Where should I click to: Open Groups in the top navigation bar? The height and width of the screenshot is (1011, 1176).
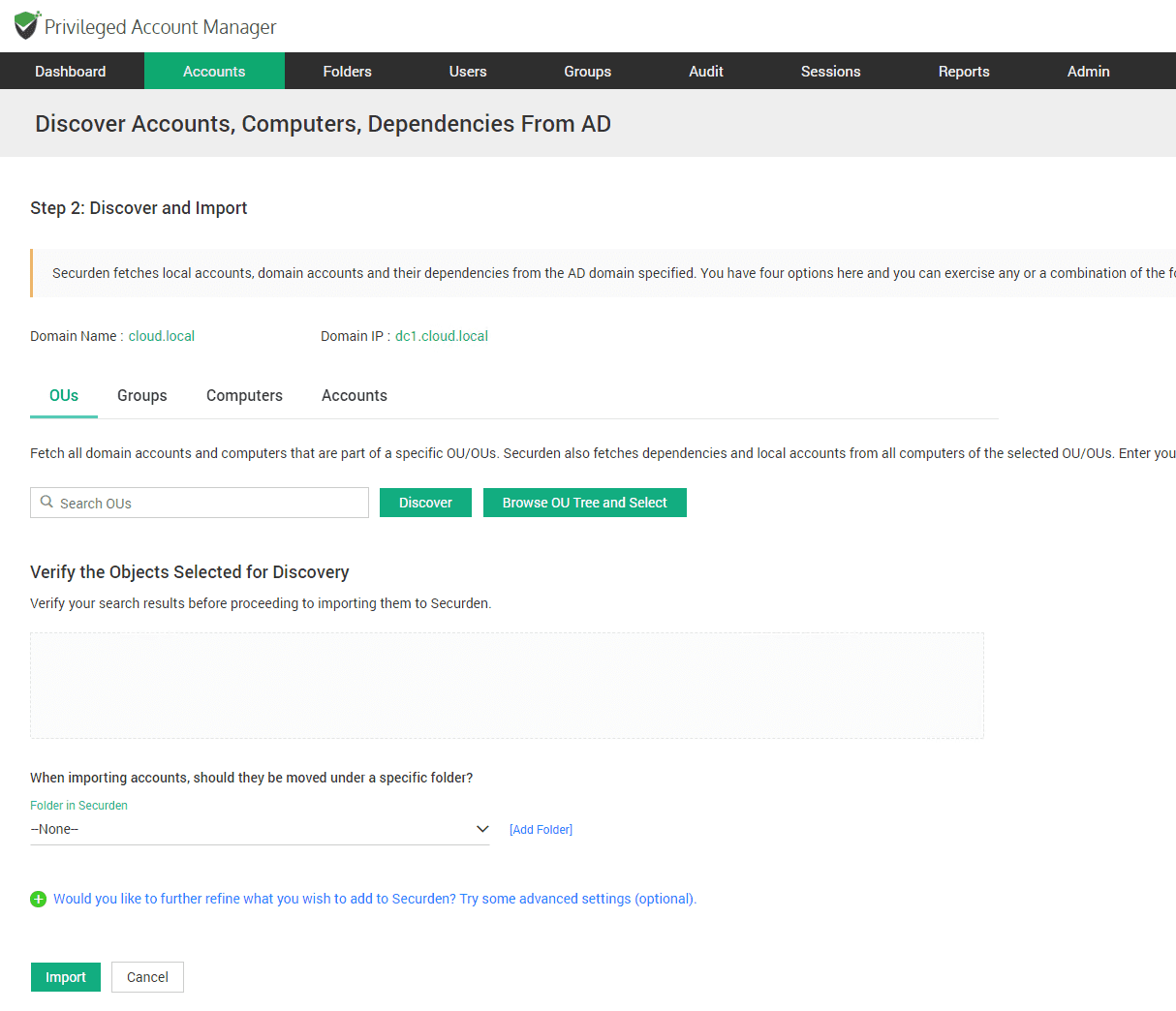[587, 72]
